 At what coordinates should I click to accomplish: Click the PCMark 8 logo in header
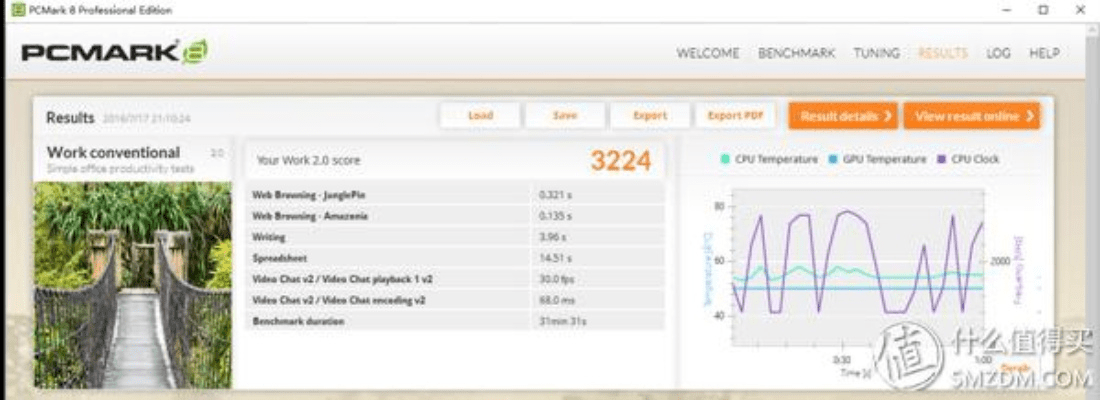pyautogui.click(x=114, y=53)
